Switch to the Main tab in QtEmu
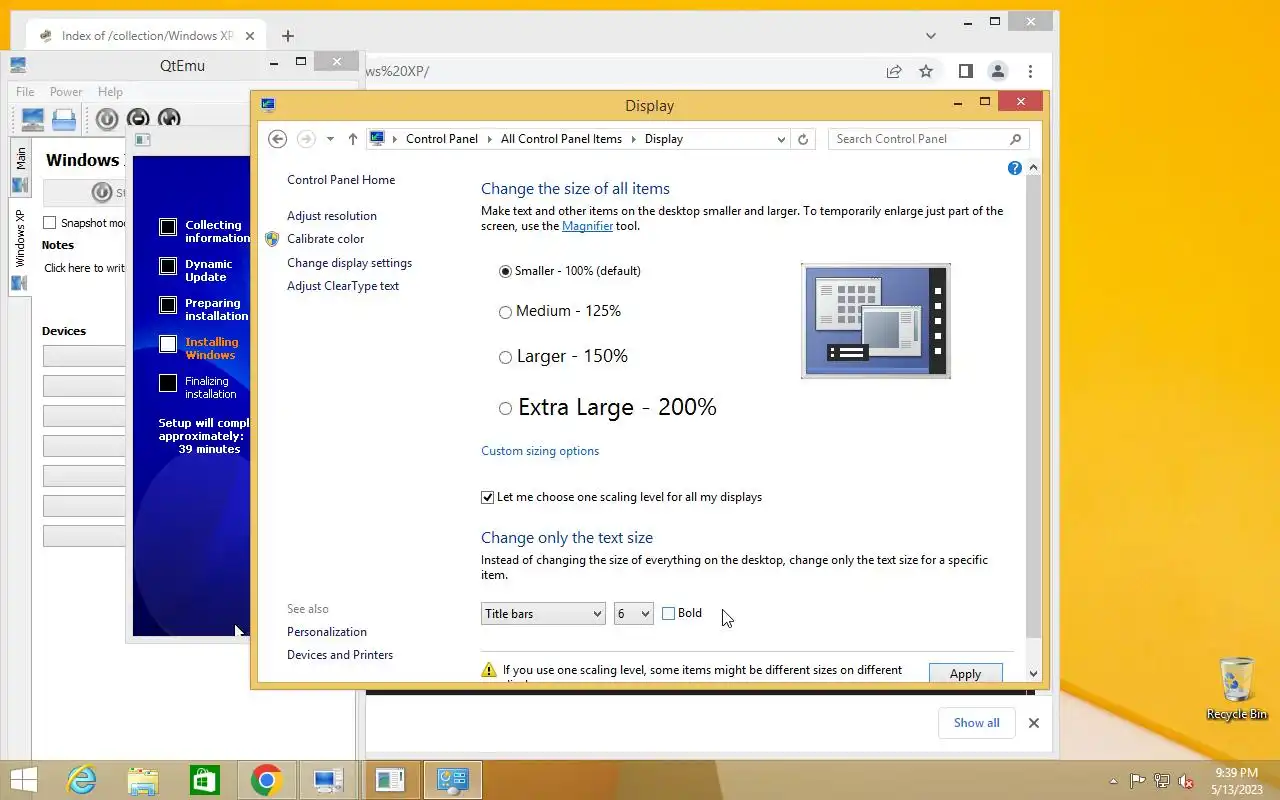This screenshot has height=800, width=1280. coord(20,170)
